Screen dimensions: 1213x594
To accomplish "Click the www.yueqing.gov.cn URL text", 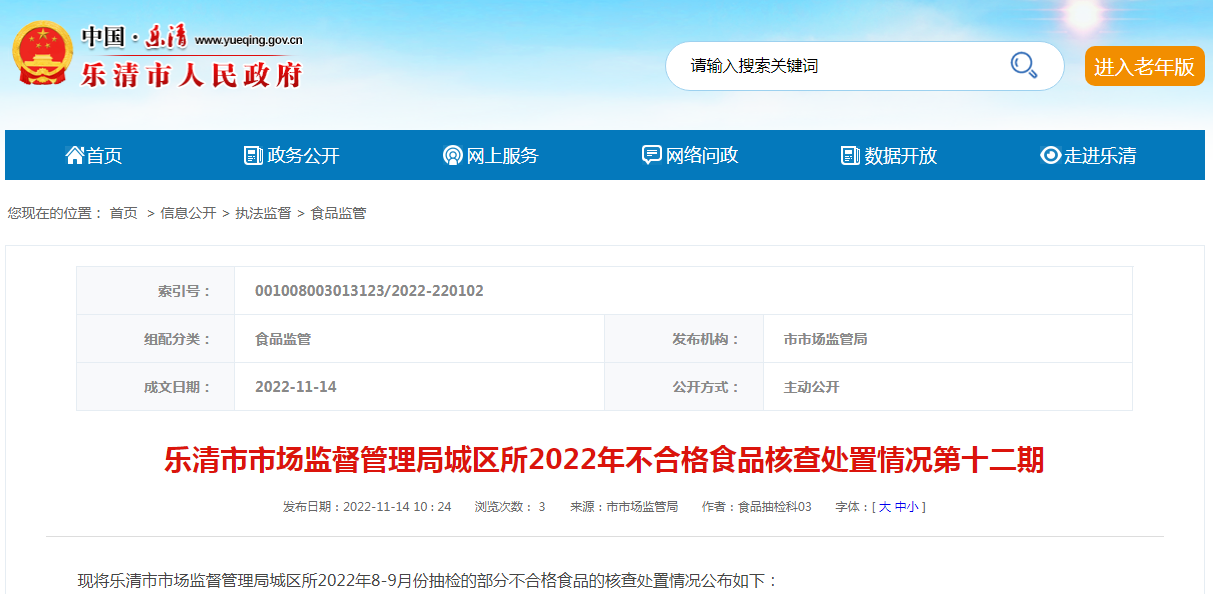I will (248, 40).
